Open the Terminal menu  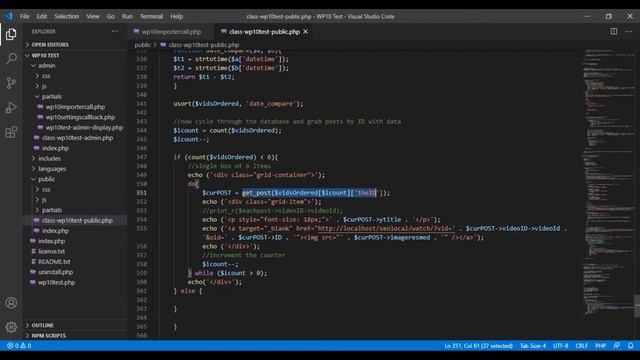coord(151,16)
